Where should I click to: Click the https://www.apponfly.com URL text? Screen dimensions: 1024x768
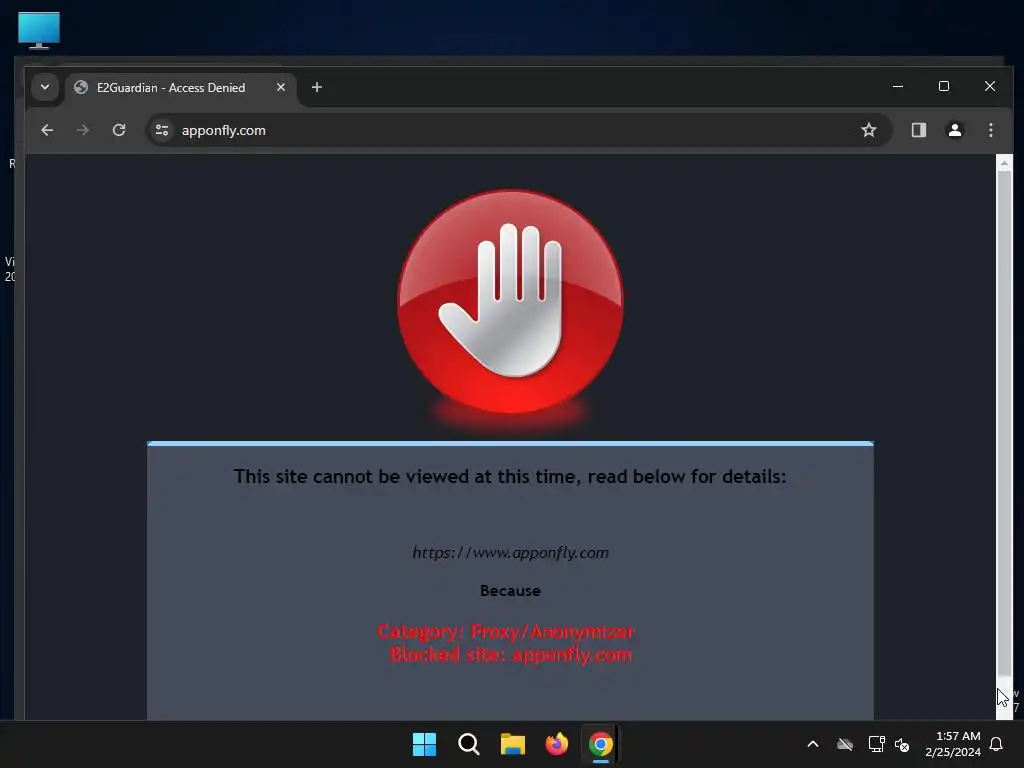click(x=510, y=552)
